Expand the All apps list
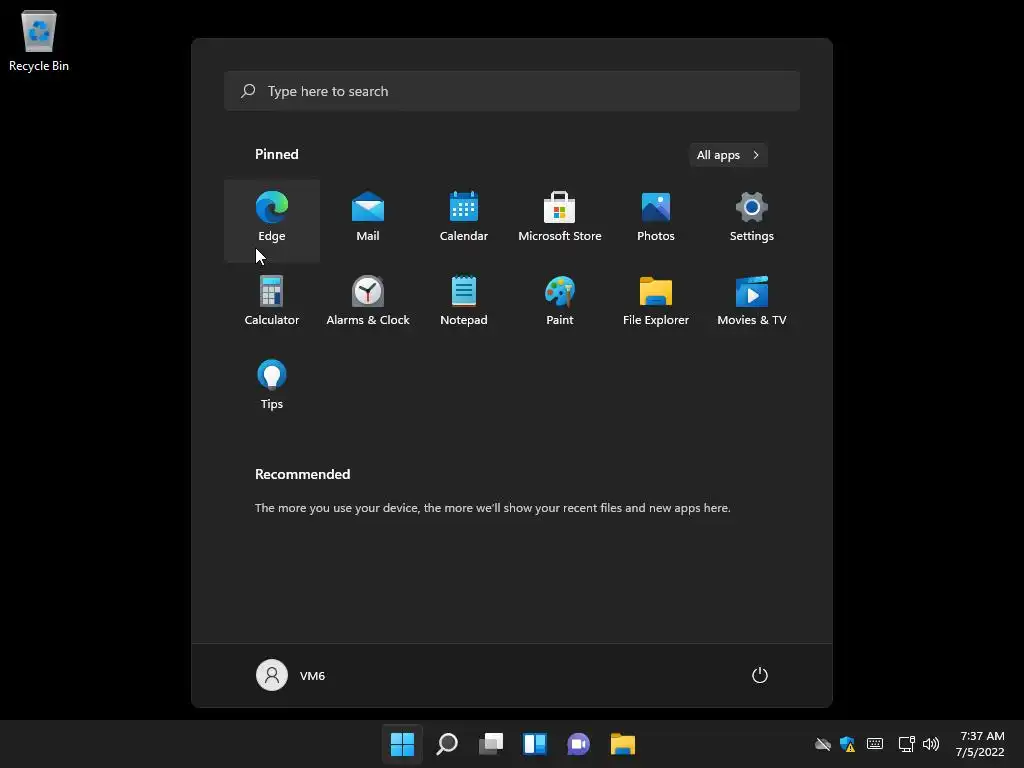Viewport: 1024px width, 768px height. click(x=728, y=155)
